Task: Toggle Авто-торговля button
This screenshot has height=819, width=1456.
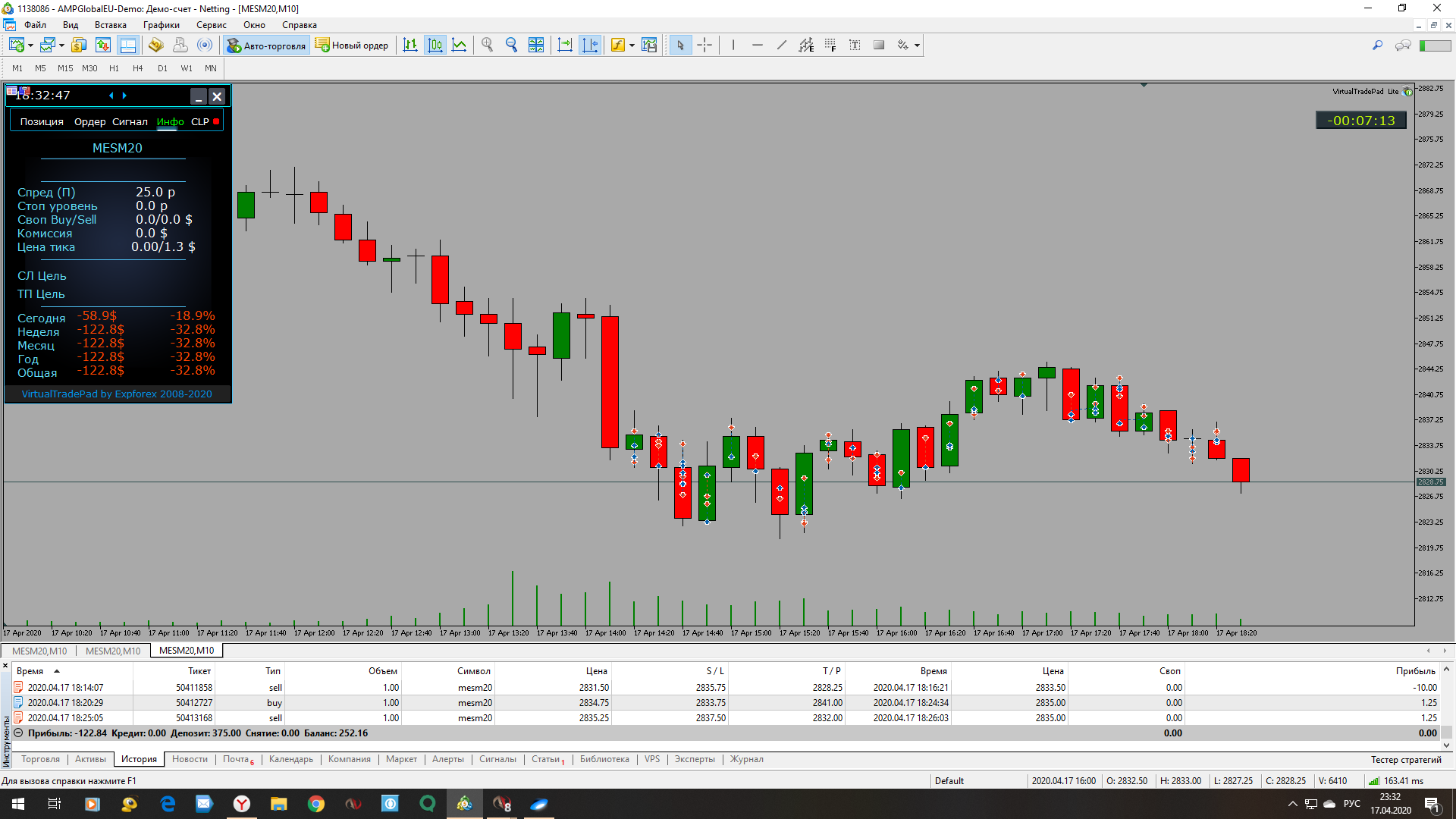Action: (266, 45)
